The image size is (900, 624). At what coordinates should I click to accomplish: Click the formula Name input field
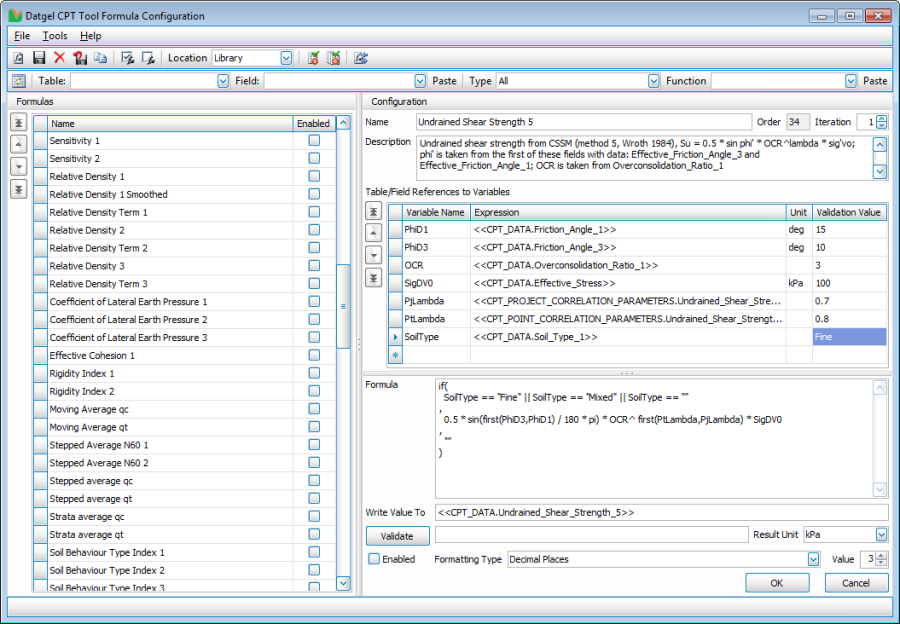(x=583, y=122)
